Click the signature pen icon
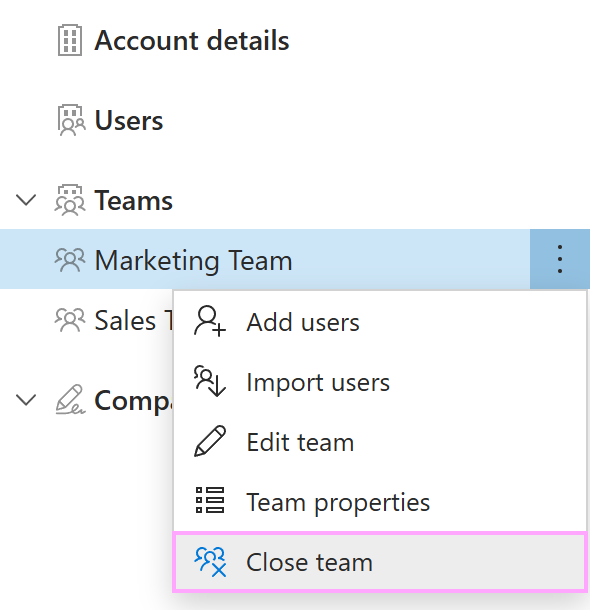Viewport: 590px width, 610px height. point(70,400)
